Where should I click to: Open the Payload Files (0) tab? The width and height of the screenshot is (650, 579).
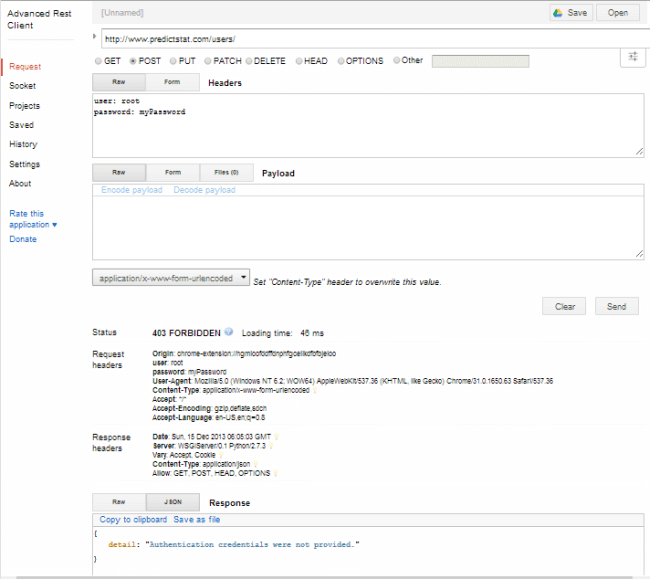226,172
